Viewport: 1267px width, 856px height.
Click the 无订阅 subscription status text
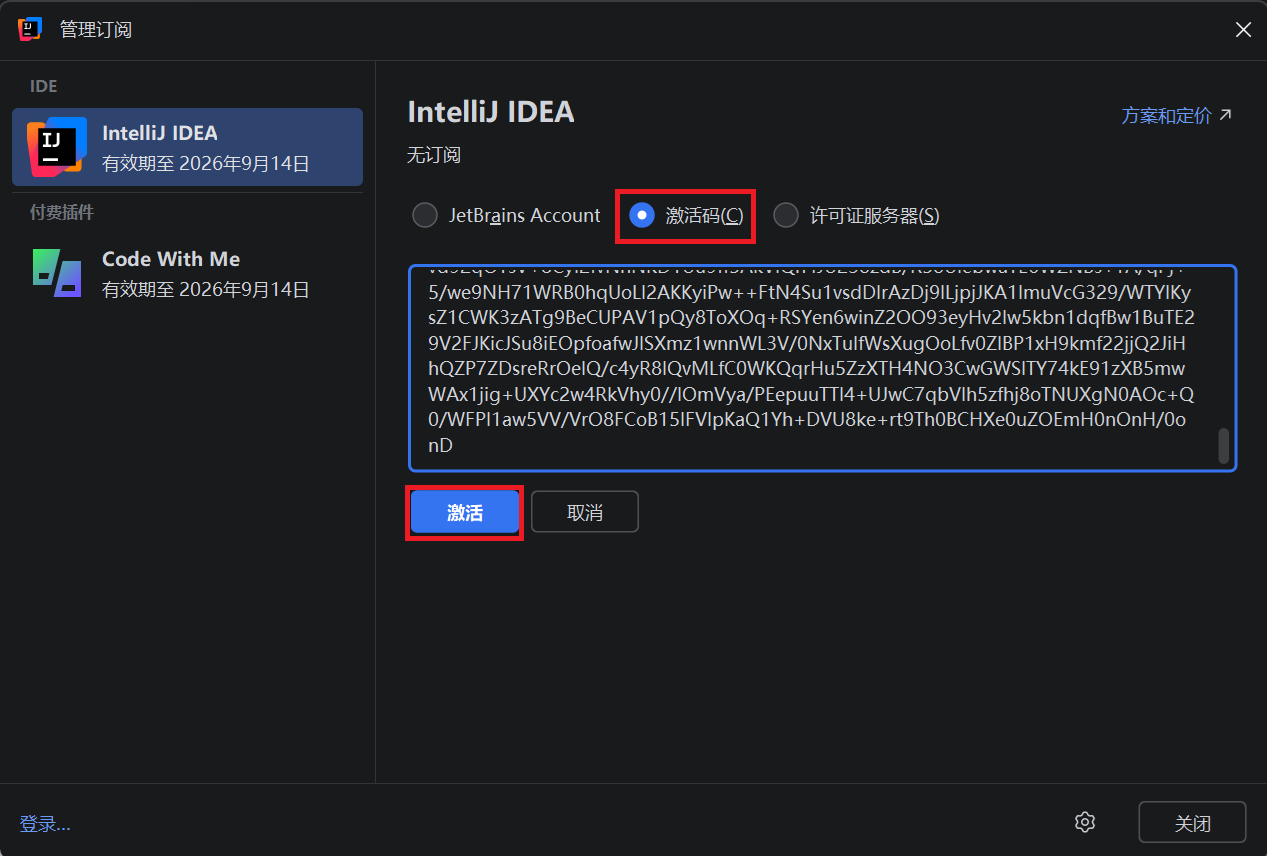point(434,155)
